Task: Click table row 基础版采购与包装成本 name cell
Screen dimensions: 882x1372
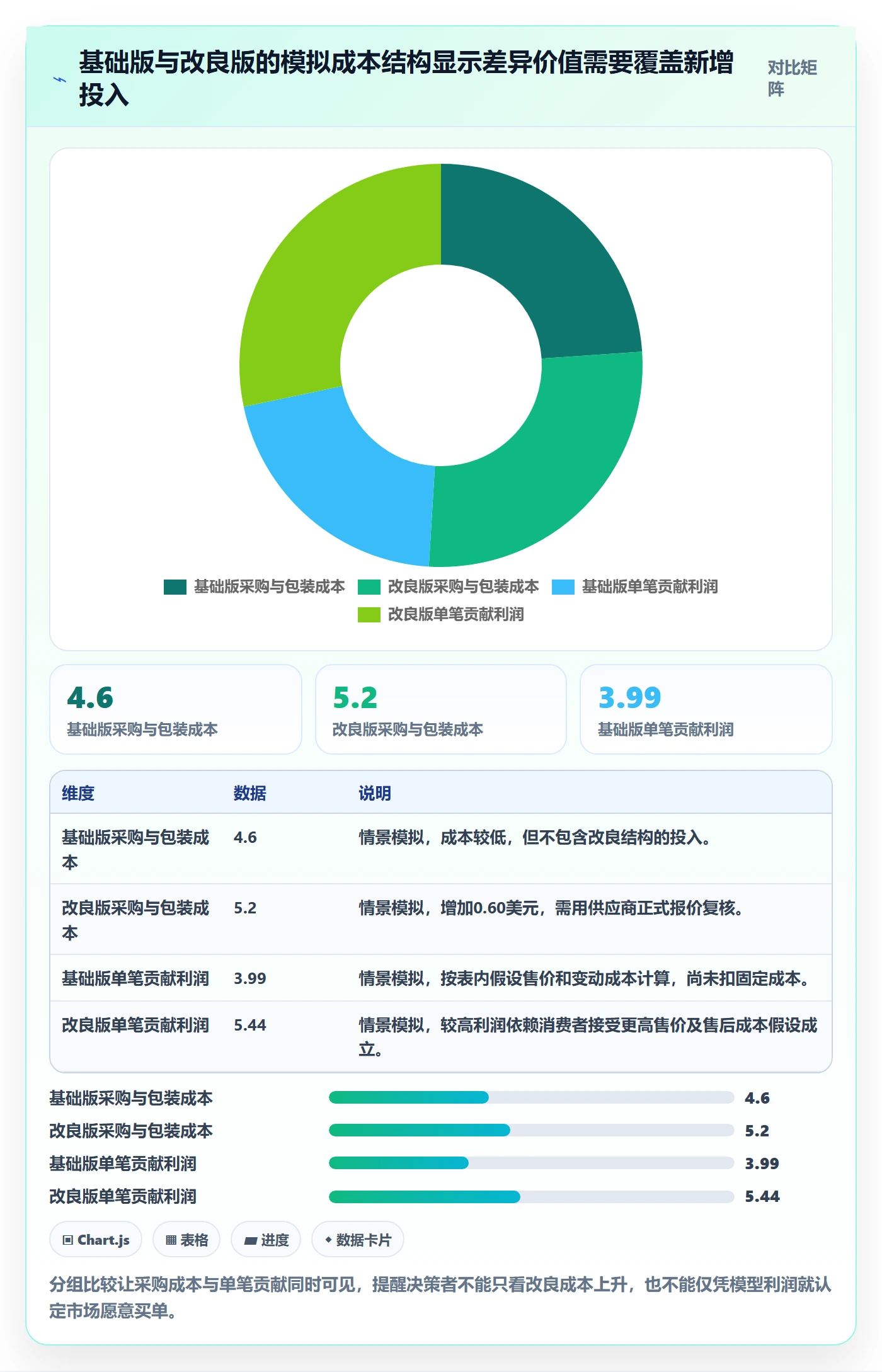Action: [x=135, y=849]
